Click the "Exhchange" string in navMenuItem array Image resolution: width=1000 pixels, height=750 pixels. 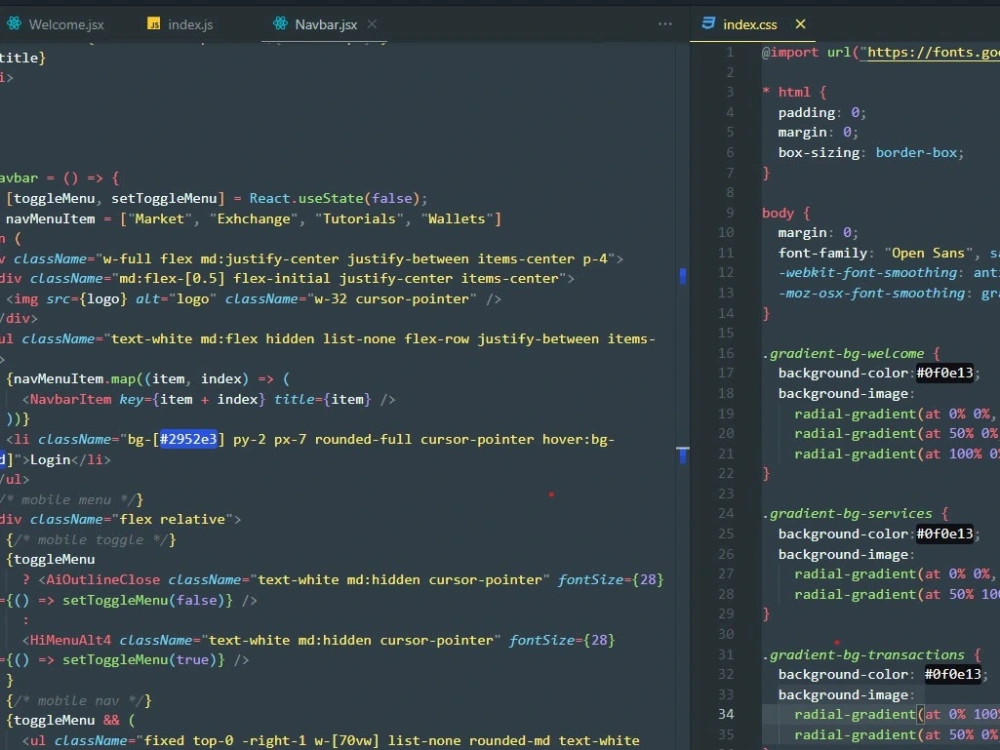(x=254, y=219)
